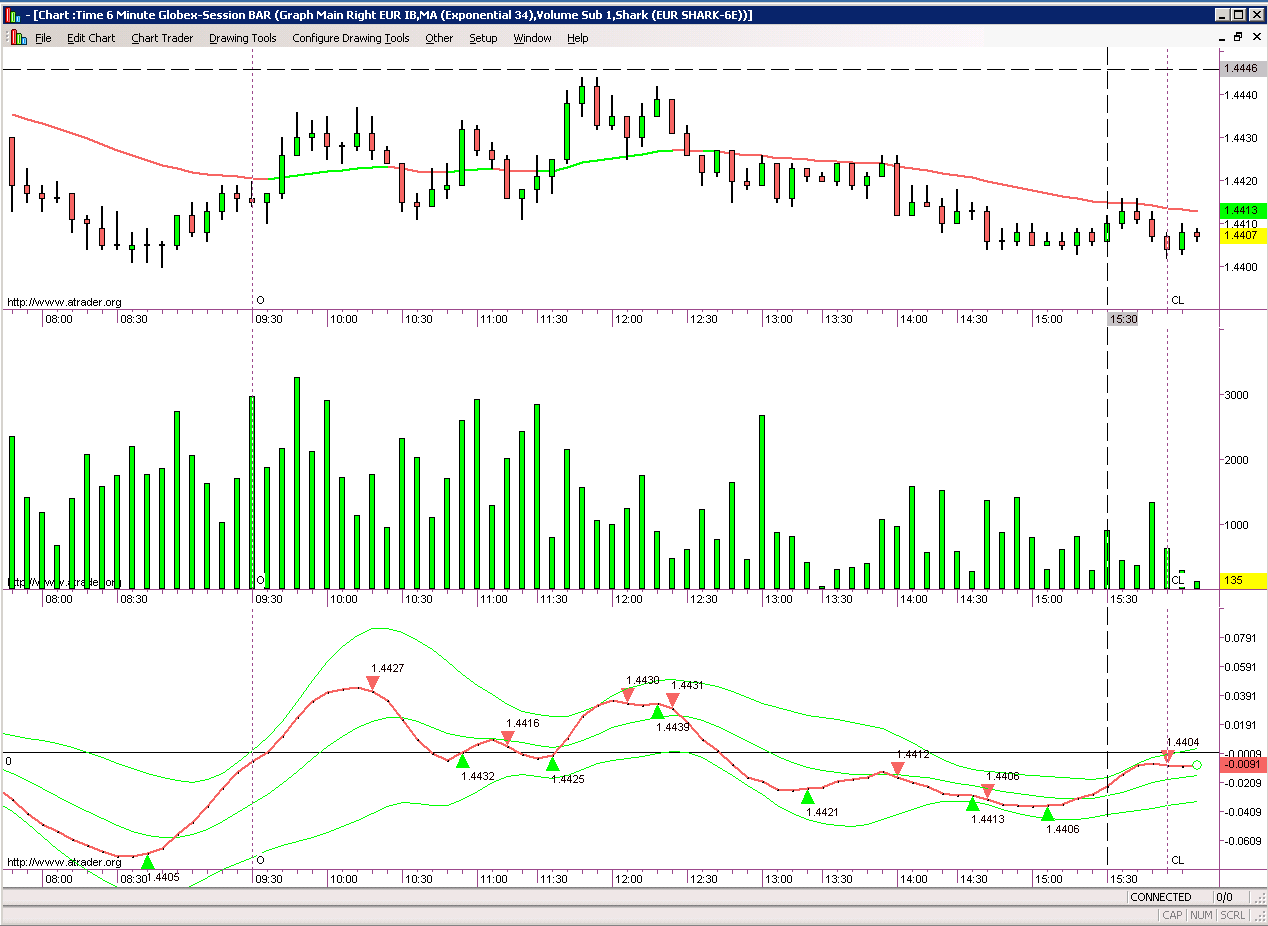This screenshot has height=926, width=1268.
Task: Click the hollow green circle at Shark line end
Action: [1197, 765]
